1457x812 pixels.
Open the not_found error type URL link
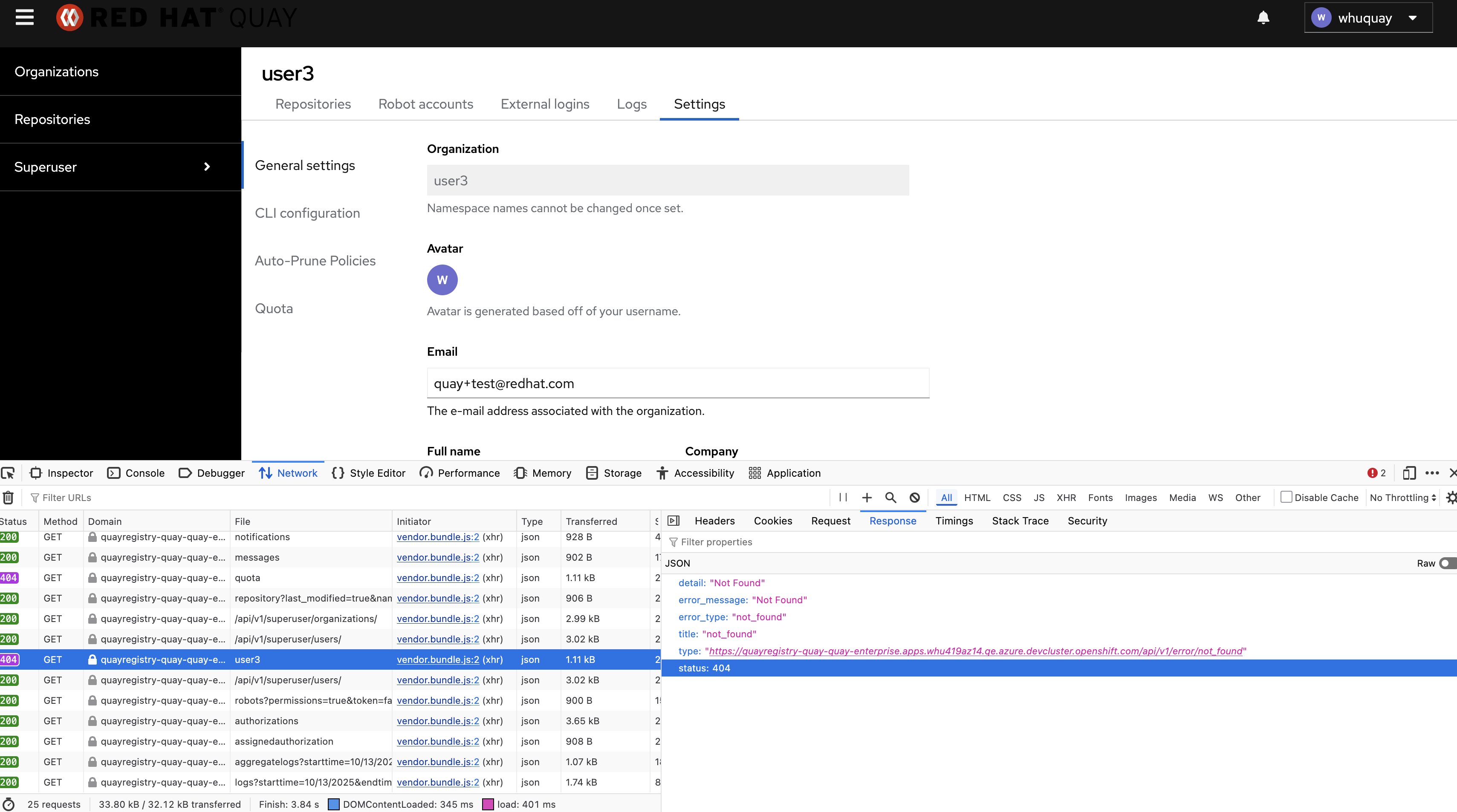[x=975, y=651]
